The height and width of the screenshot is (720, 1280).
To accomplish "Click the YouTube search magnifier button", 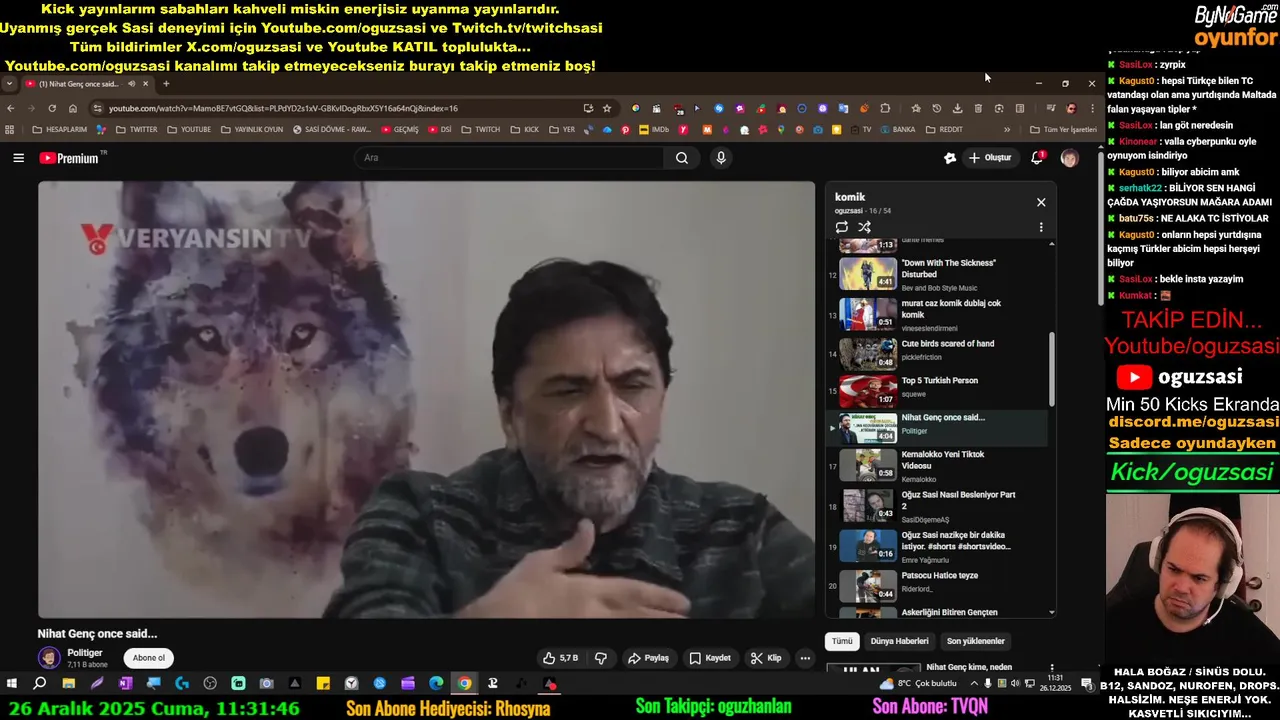I will point(682,158).
